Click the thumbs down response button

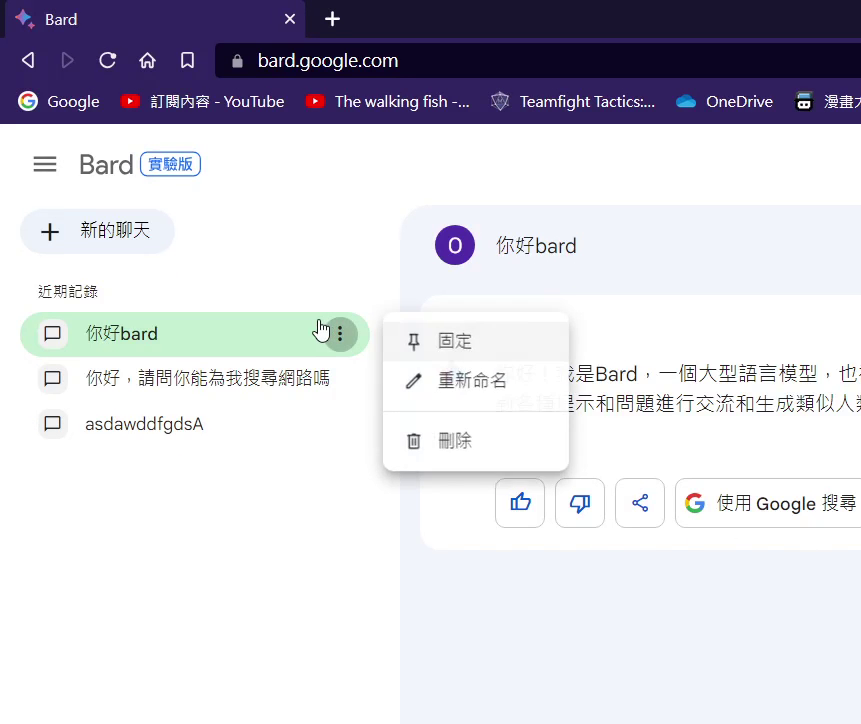[580, 503]
